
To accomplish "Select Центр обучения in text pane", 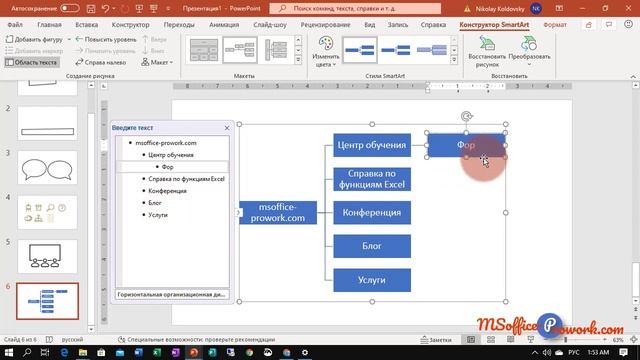I will tap(171, 155).
